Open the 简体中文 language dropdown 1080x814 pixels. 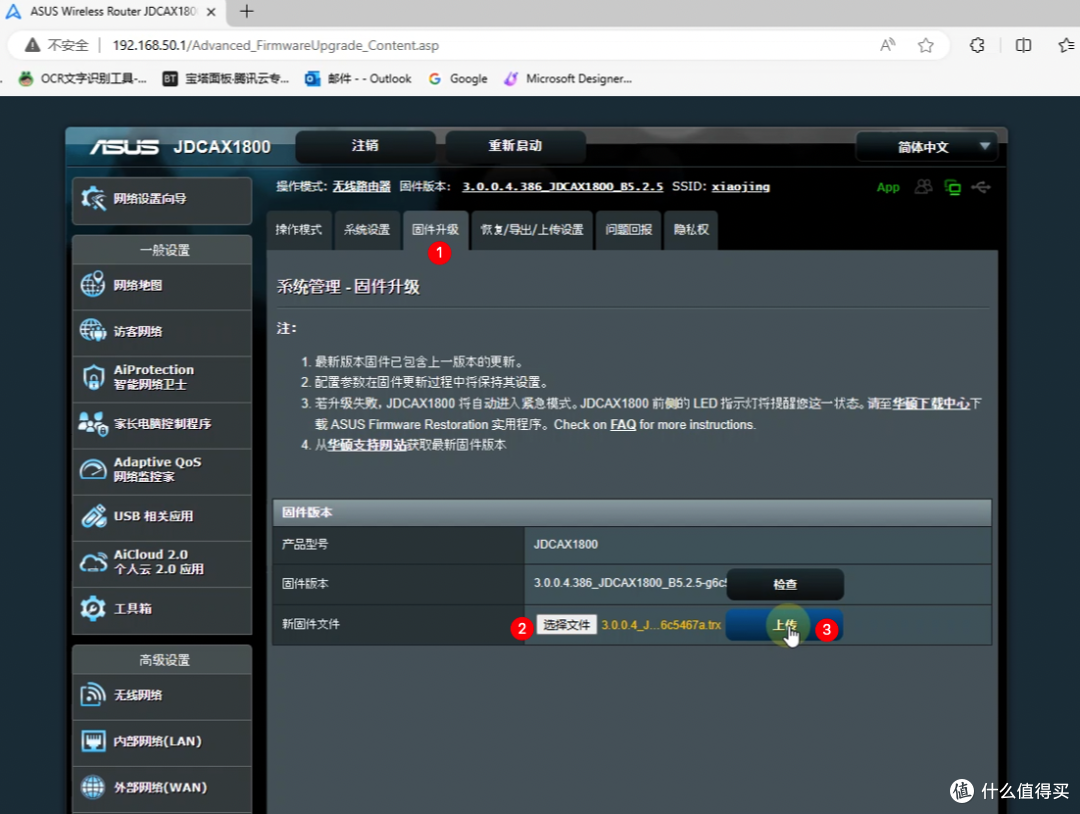(x=926, y=146)
